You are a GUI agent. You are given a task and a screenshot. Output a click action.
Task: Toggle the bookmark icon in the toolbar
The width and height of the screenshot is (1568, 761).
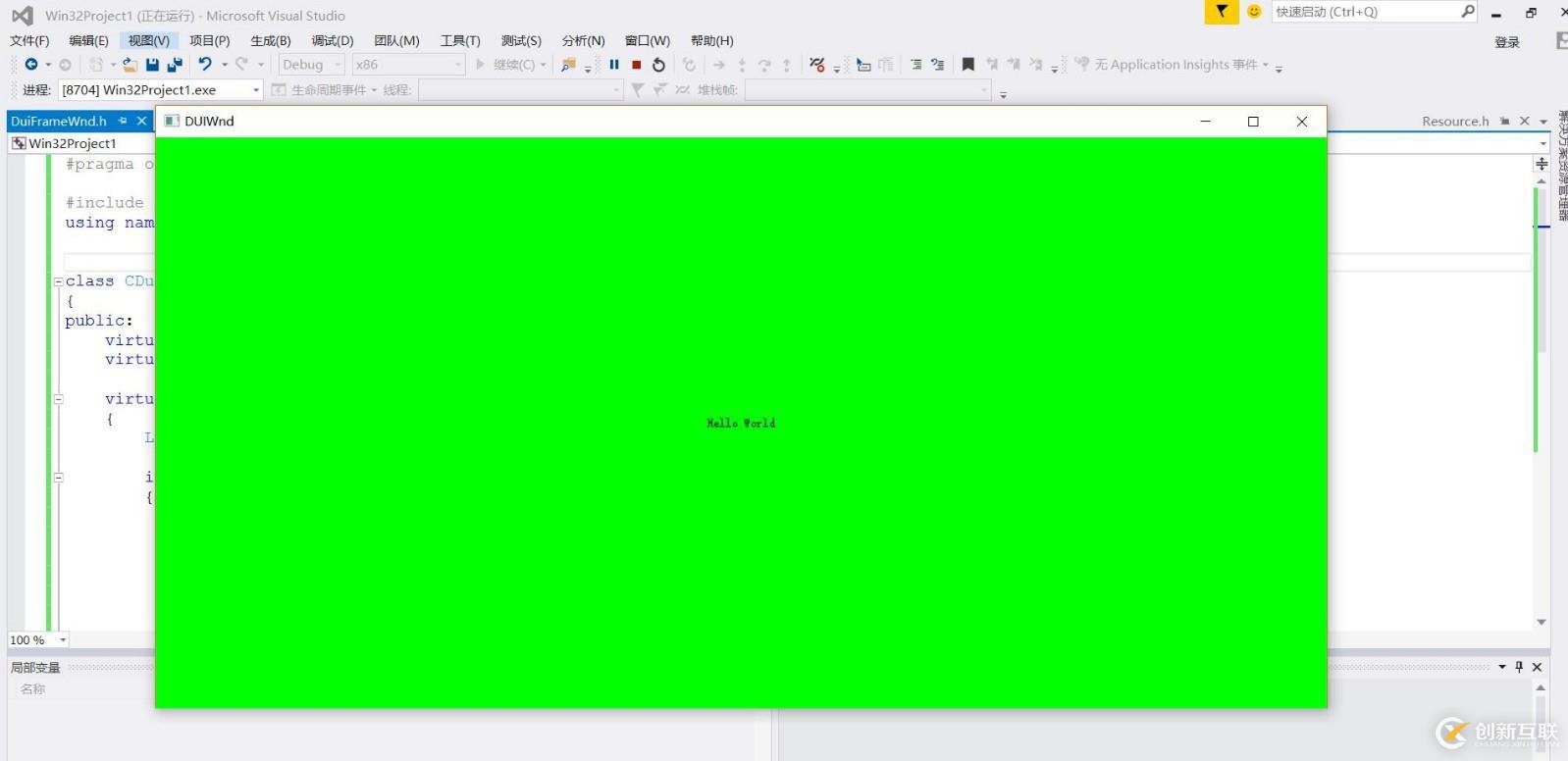(967, 65)
